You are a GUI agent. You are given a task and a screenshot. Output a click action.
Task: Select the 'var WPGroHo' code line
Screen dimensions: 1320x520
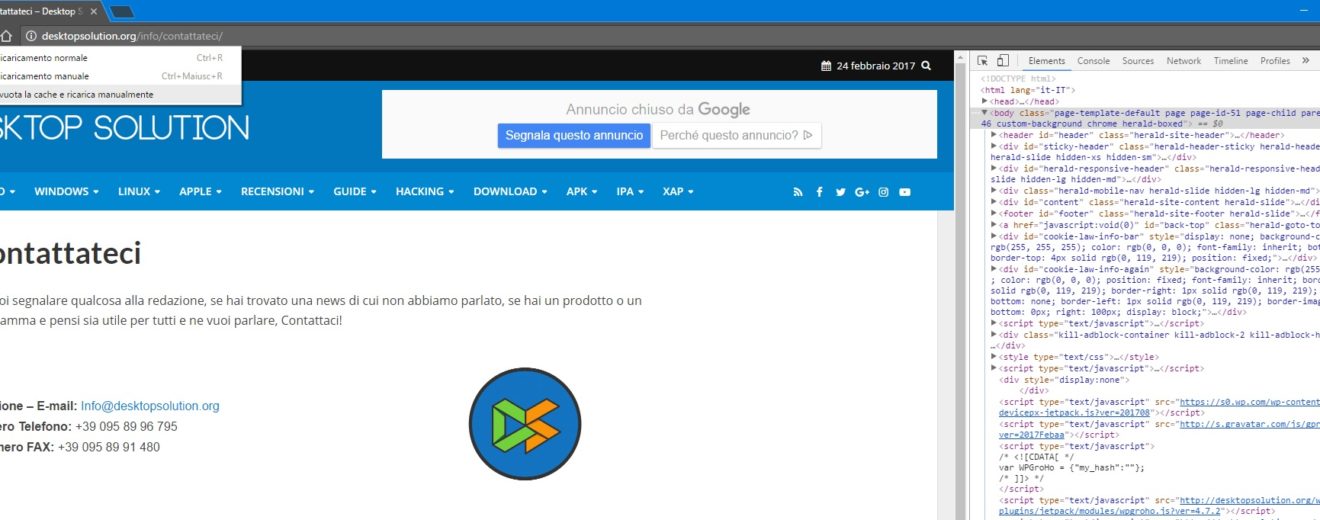pos(1071,468)
